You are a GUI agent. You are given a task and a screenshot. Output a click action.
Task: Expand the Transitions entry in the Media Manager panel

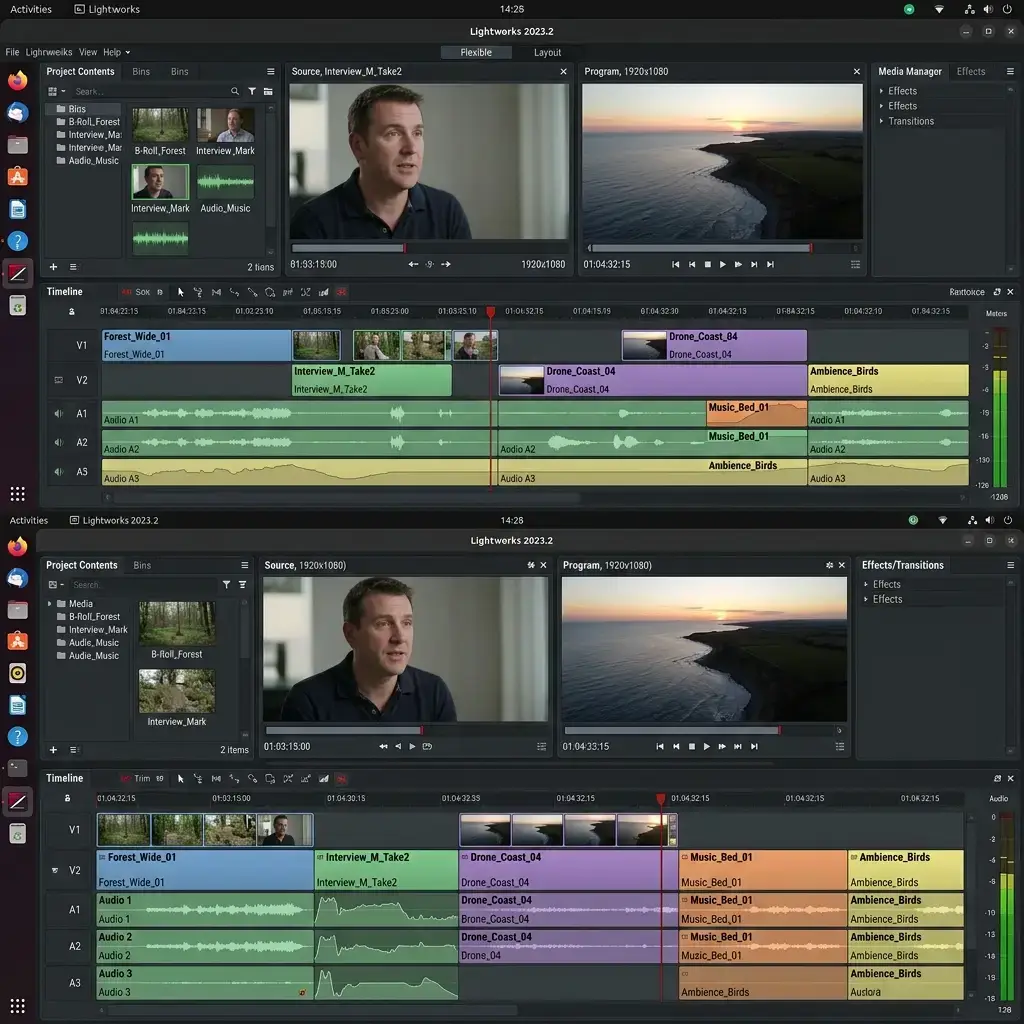881,121
